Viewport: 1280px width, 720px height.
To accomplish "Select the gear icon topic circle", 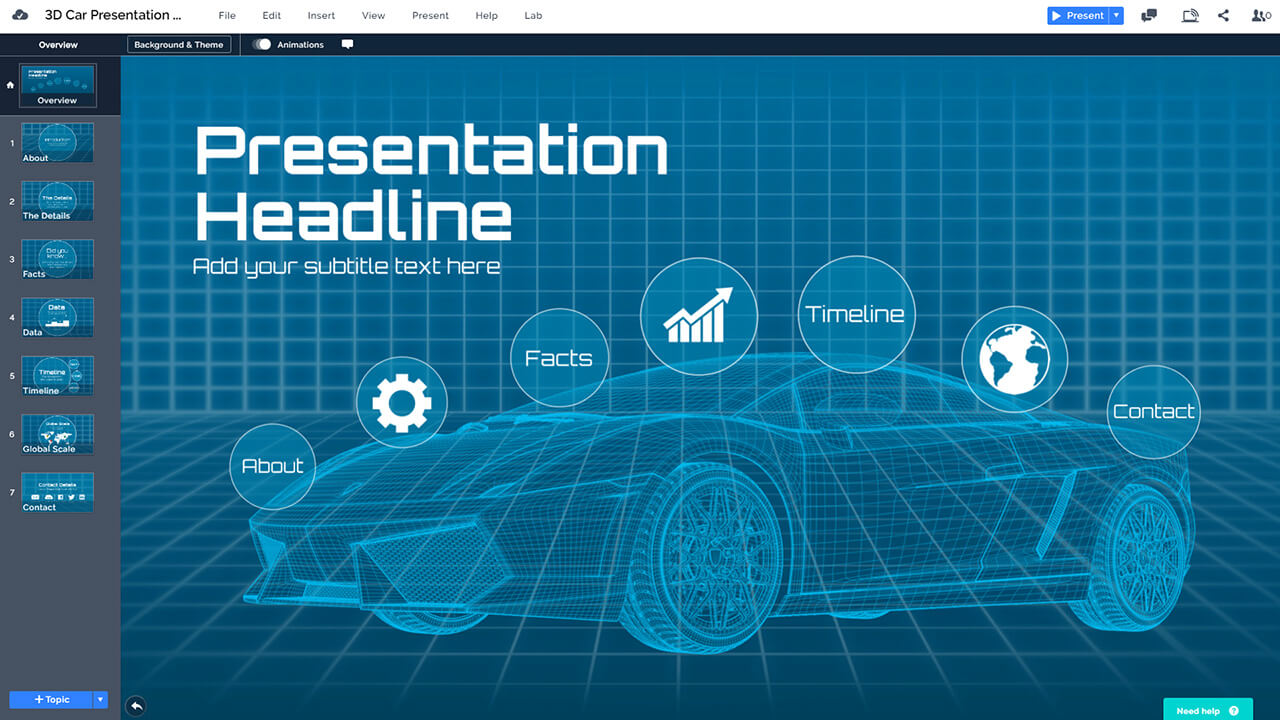I will [x=401, y=402].
